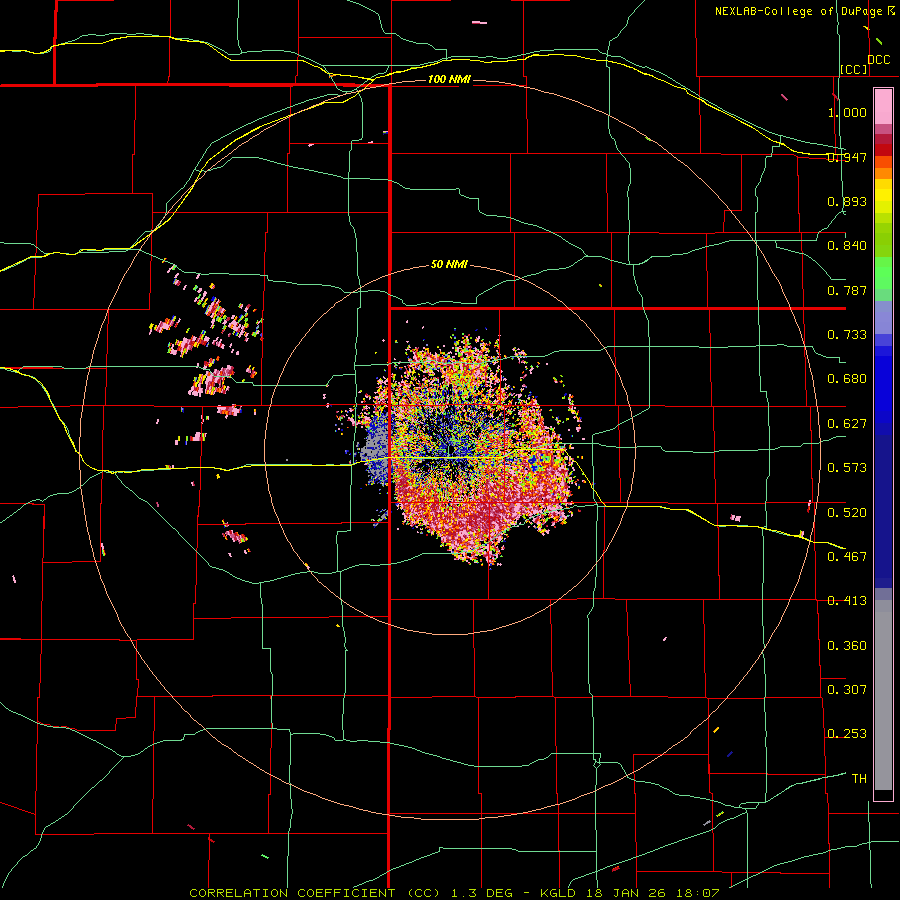Viewport: 900px width, 900px height.
Task: Click the 0.787 scale value
Action: pos(847,290)
